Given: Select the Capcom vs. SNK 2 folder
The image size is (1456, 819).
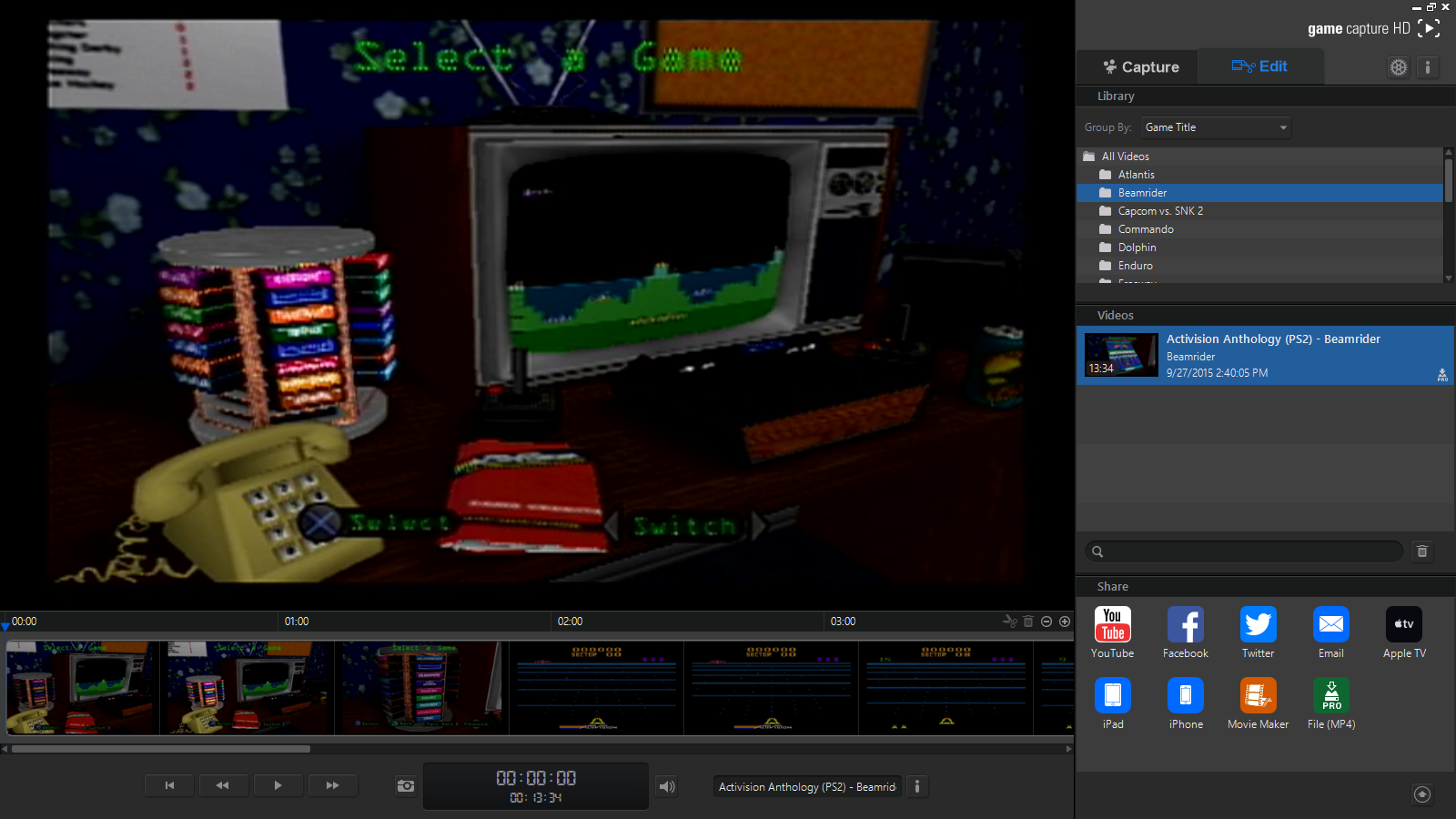Looking at the screenshot, I should (1160, 211).
